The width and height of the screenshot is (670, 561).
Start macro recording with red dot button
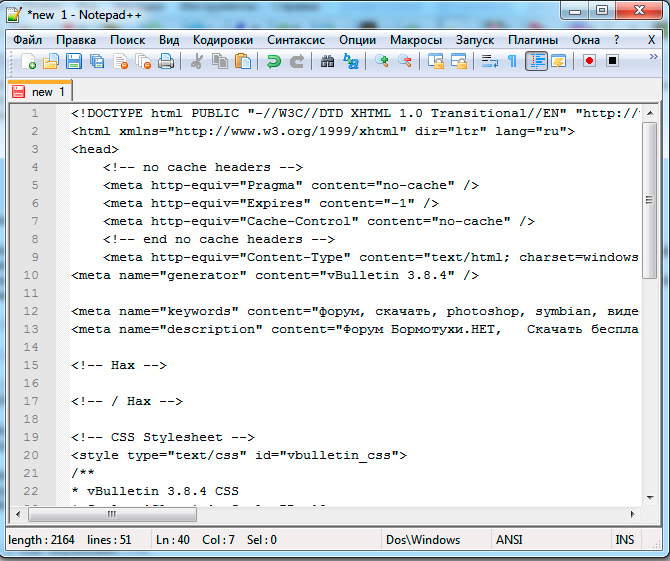pos(589,62)
